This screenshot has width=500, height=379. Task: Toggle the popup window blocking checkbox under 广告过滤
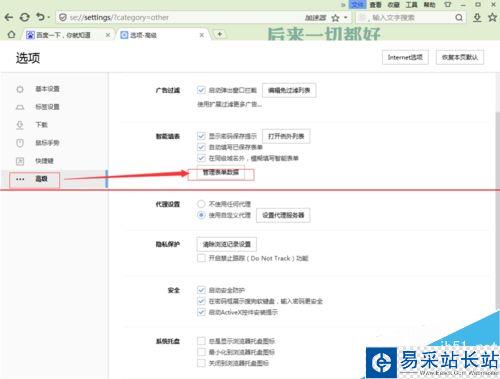pyautogui.click(x=201, y=90)
